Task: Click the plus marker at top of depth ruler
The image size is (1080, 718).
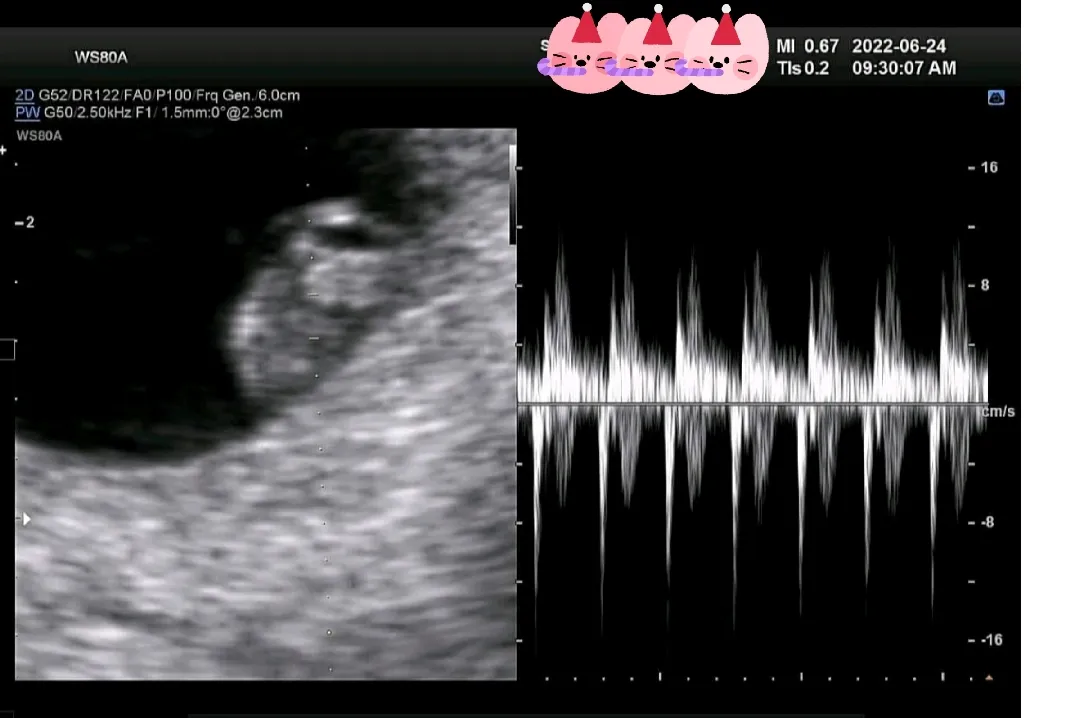Action: [3, 150]
